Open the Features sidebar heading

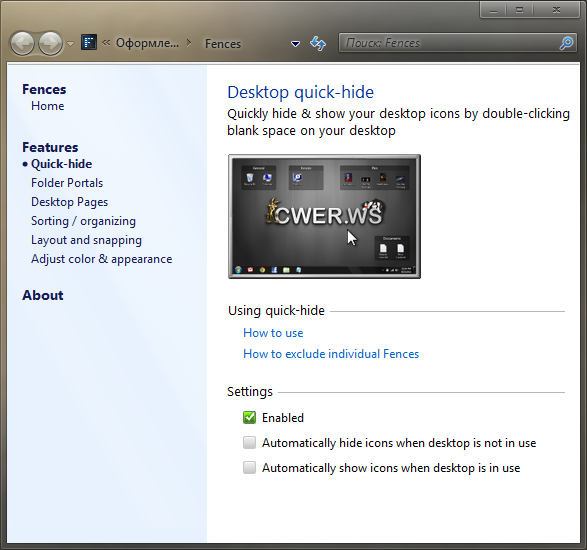pos(50,148)
